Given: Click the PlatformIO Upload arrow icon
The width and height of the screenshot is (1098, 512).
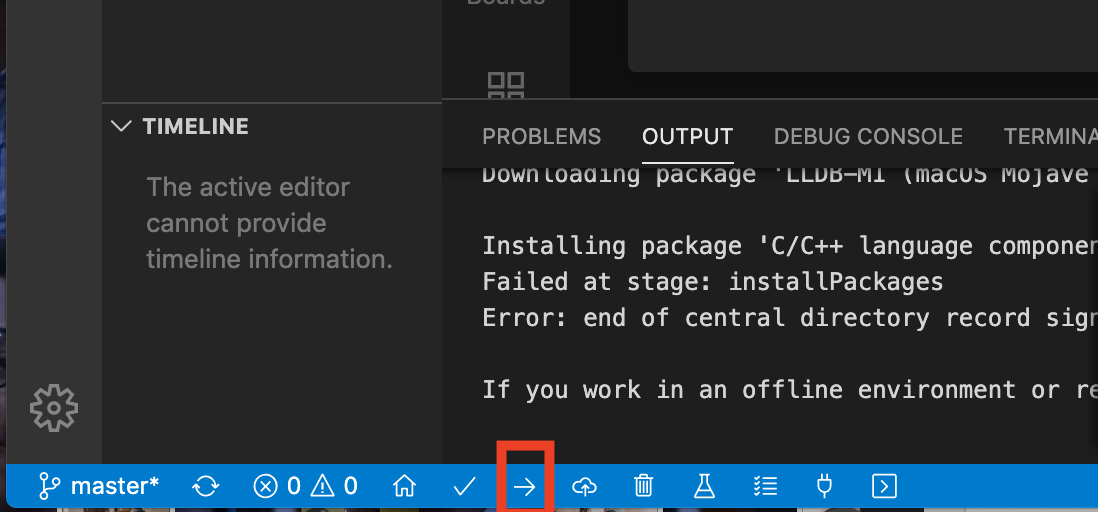Looking at the screenshot, I should [524, 486].
